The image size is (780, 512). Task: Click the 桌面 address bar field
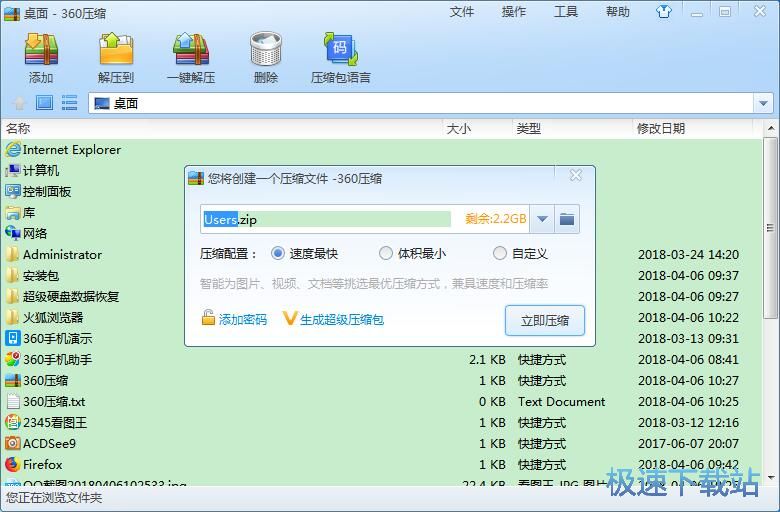pyautogui.click(x=422, y=103)
